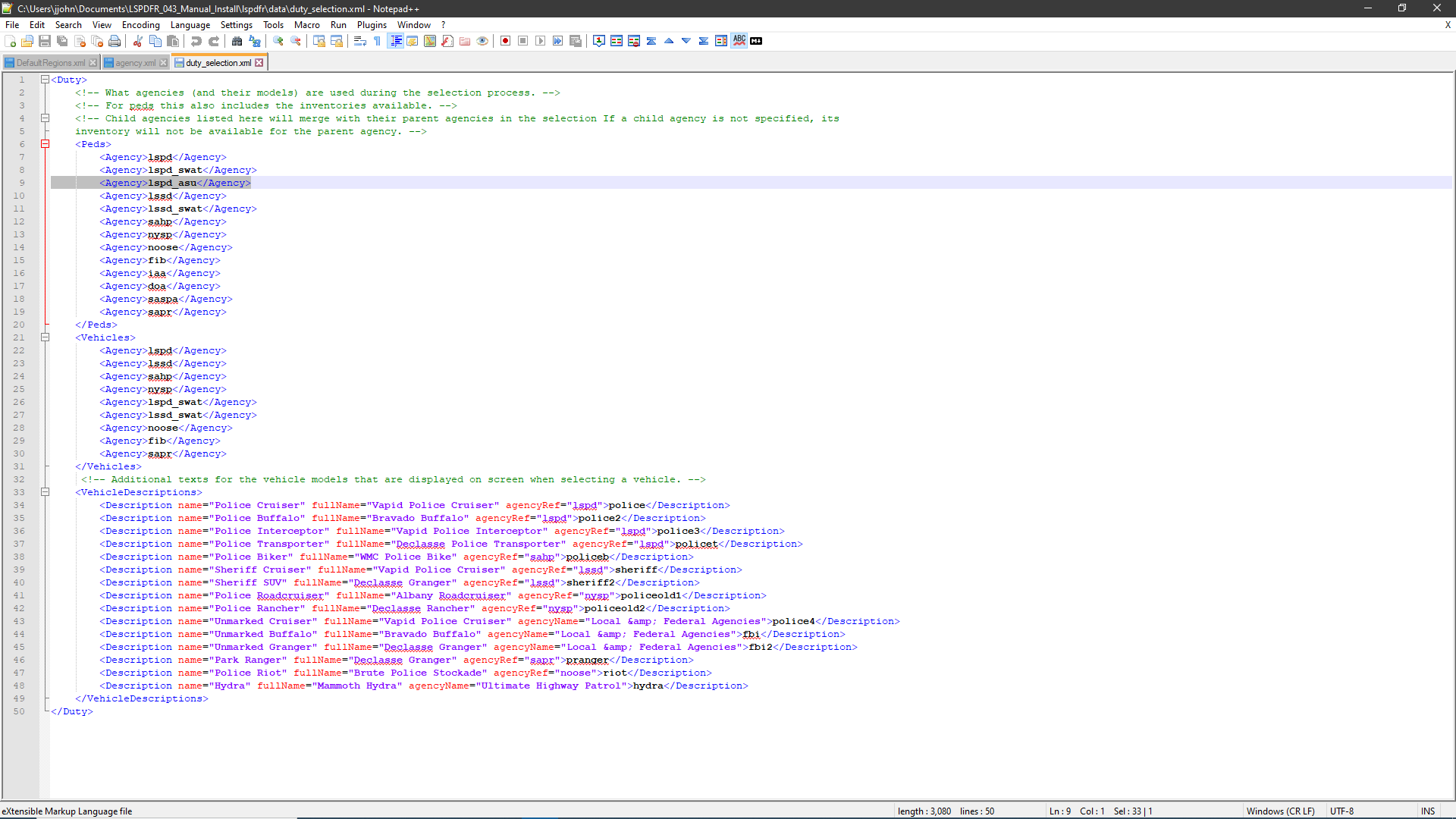Collapse the Vehicles fold marker
The width and height of the screenshot is (1456, 819).
[45, 337]
